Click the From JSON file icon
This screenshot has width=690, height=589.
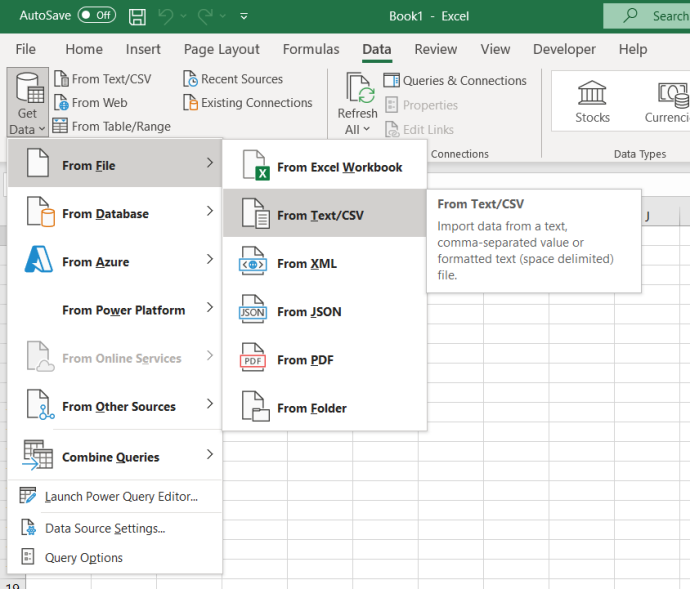[x=253, y=310]
